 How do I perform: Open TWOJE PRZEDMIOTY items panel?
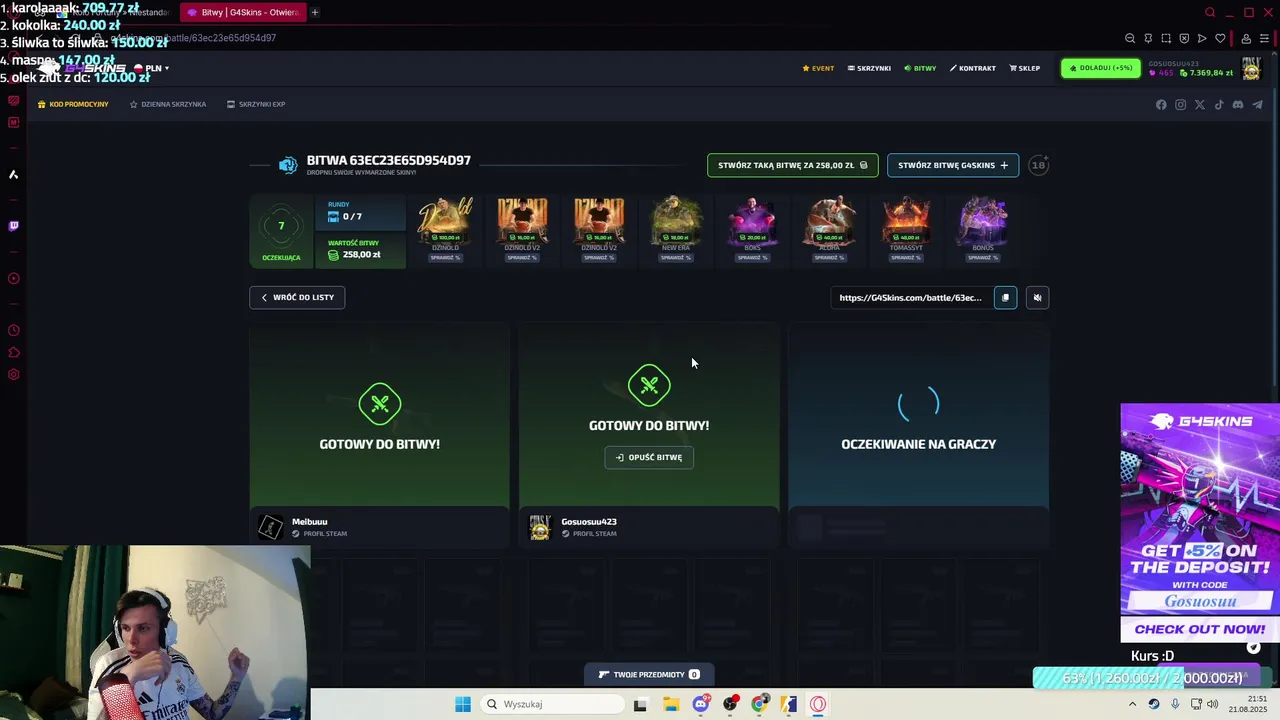click(x=649, y=674)
